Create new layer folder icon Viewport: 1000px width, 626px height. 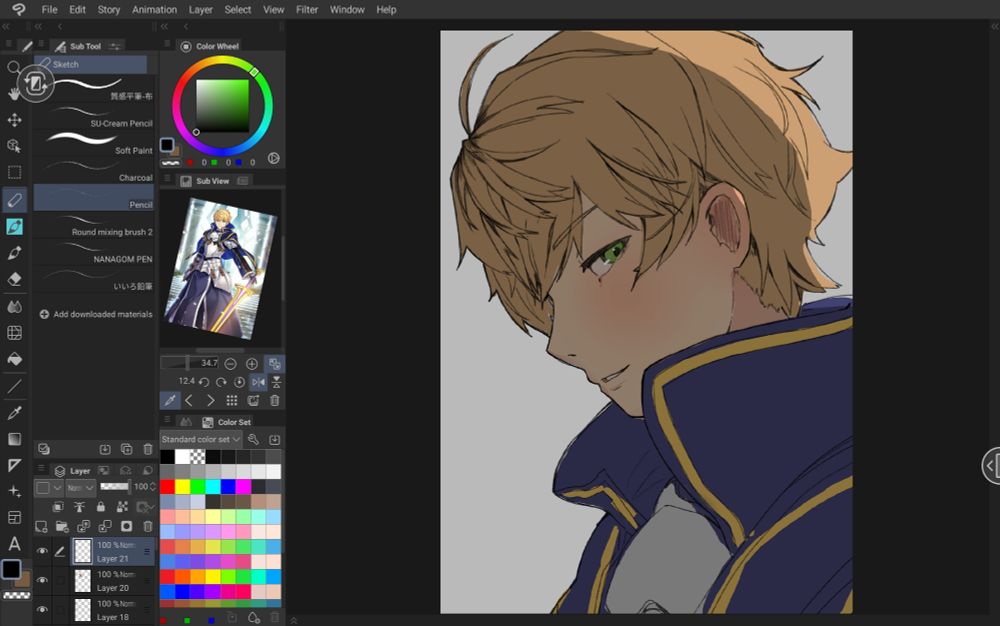[x=62, y=527]
